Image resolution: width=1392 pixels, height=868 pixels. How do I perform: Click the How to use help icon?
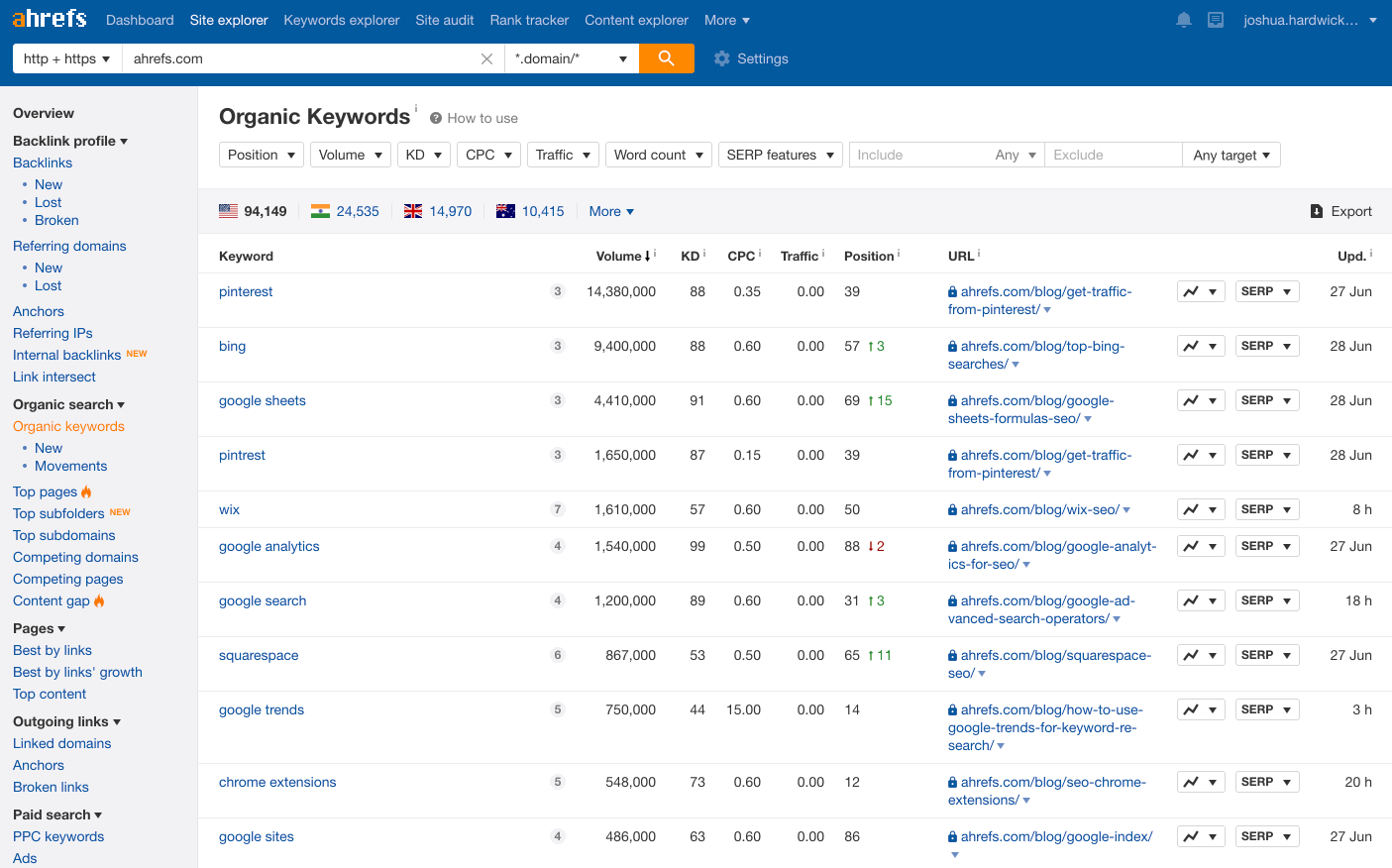(436, 118)
